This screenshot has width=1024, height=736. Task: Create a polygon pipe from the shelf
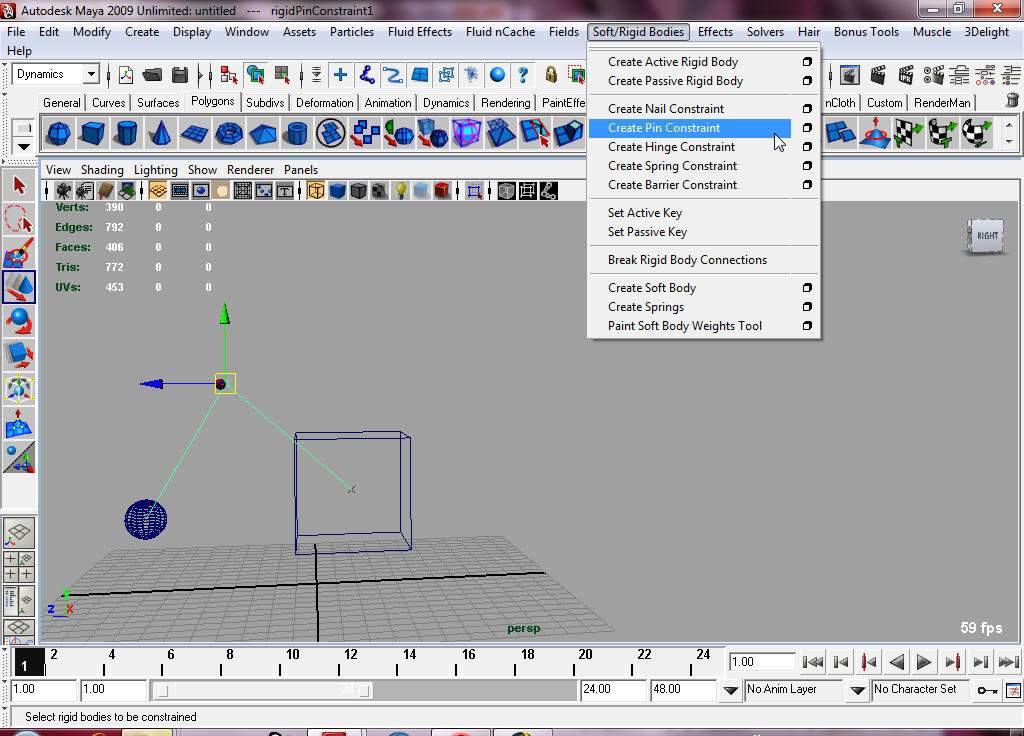pos(296,133)
